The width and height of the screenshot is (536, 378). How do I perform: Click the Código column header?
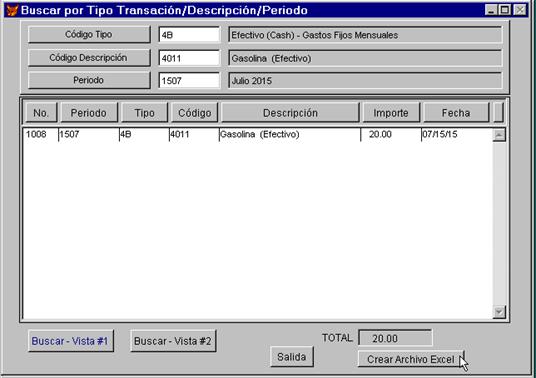(x=195, y=113)
